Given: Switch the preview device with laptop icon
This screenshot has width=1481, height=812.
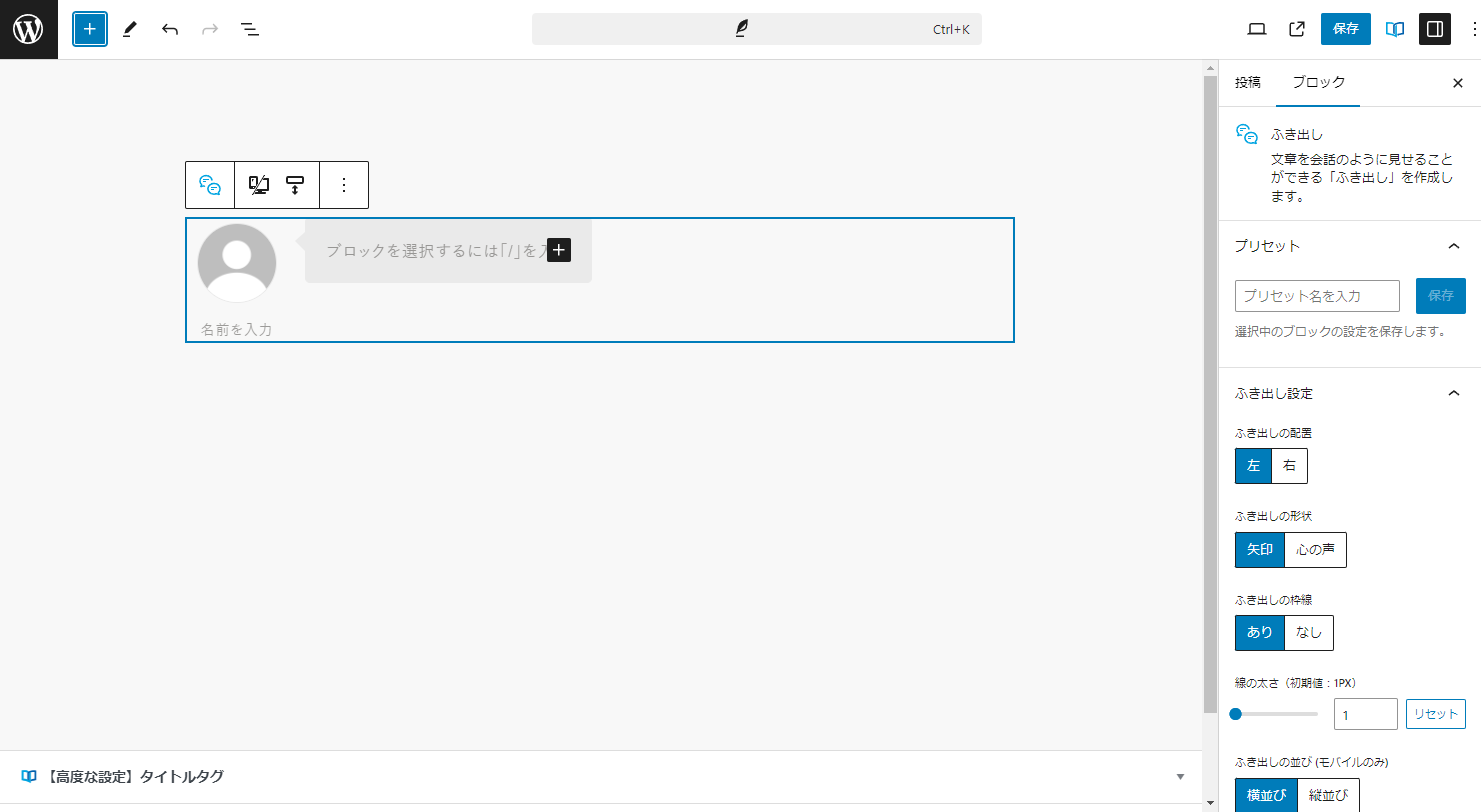Looking at the screenshot, I should coord(1257,29).
